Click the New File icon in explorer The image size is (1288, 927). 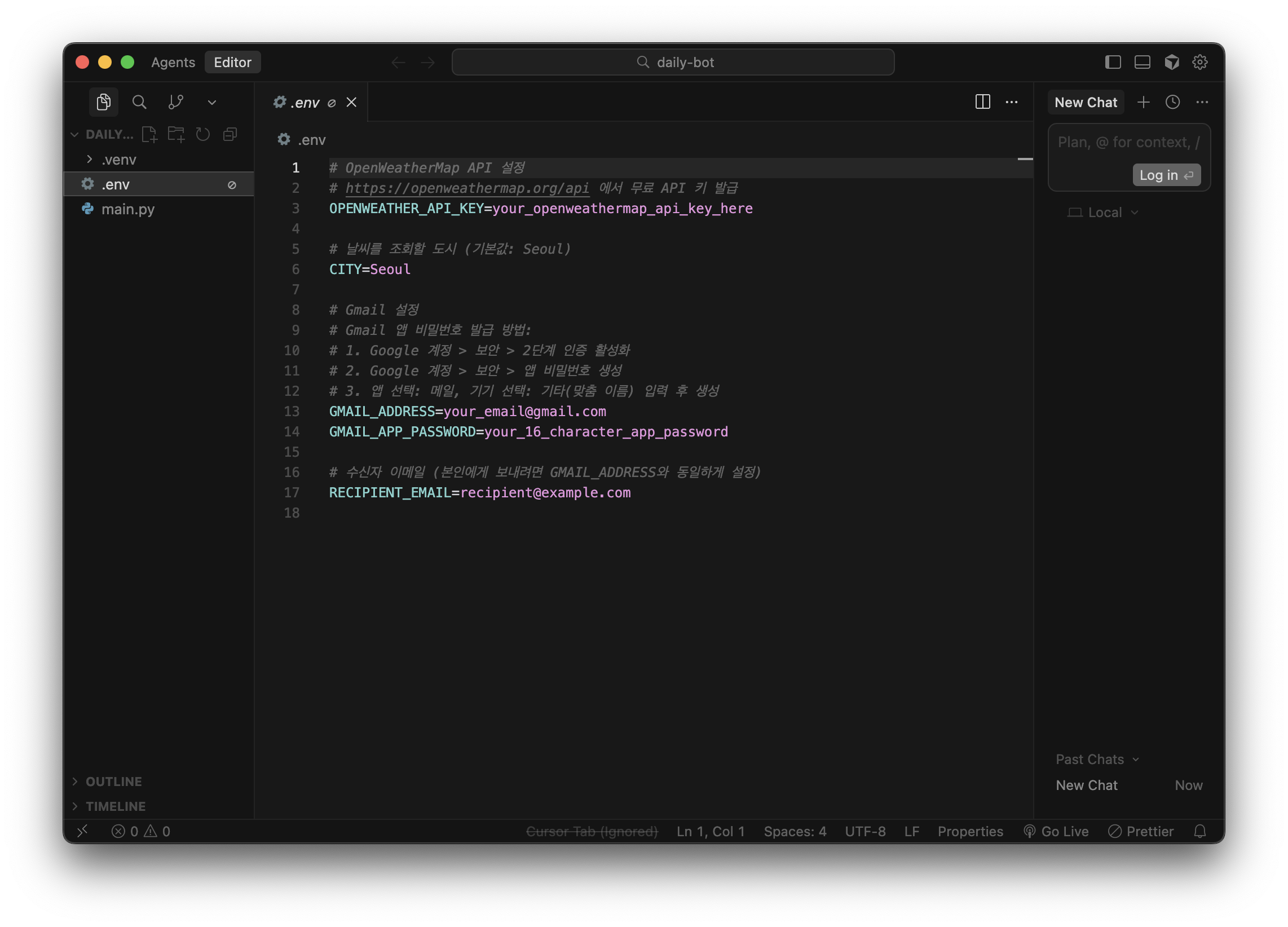[149, 134]
